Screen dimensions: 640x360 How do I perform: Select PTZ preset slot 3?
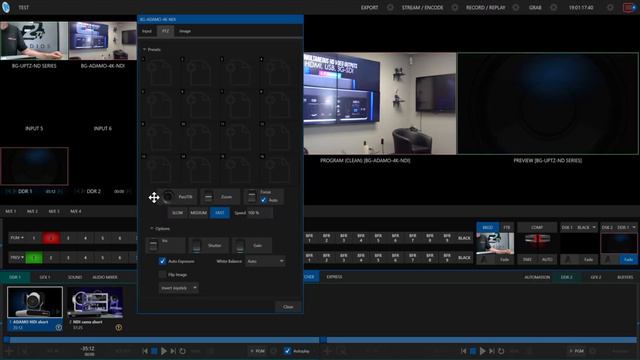tap(238, 72)
